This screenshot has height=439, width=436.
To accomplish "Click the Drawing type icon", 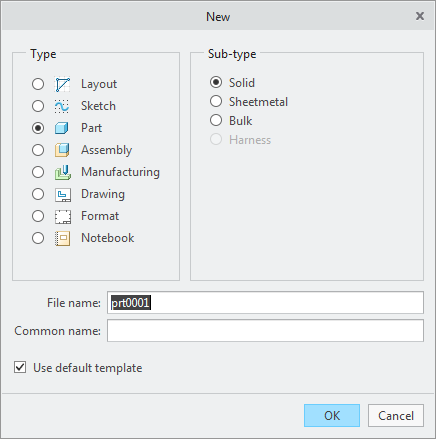I will [62, 194].
